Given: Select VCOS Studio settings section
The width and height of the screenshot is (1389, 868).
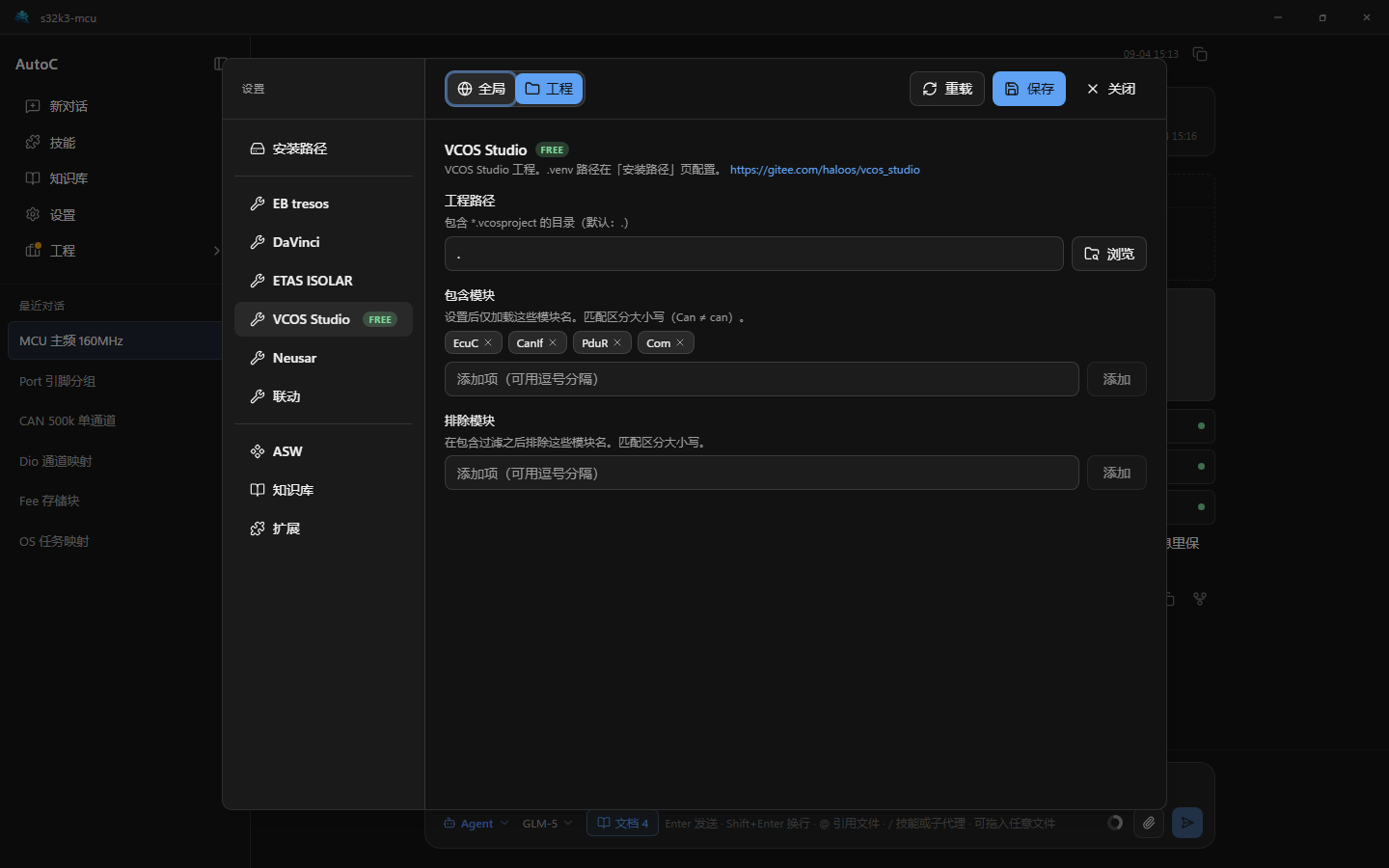Looking at the screenshot, I should [323, 319].
